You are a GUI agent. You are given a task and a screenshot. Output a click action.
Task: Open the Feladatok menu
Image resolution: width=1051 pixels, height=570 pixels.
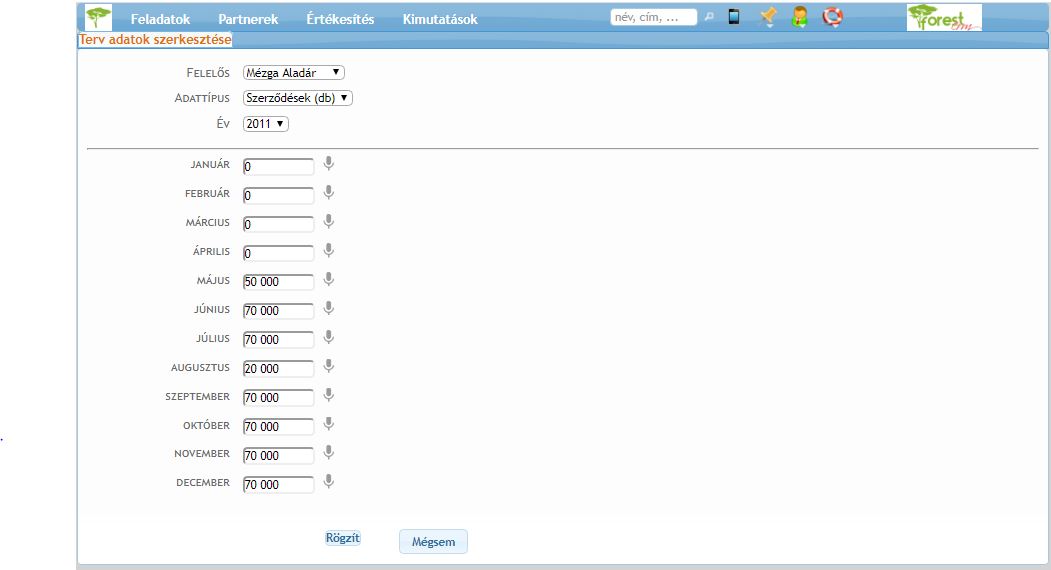tap(160, 19)
